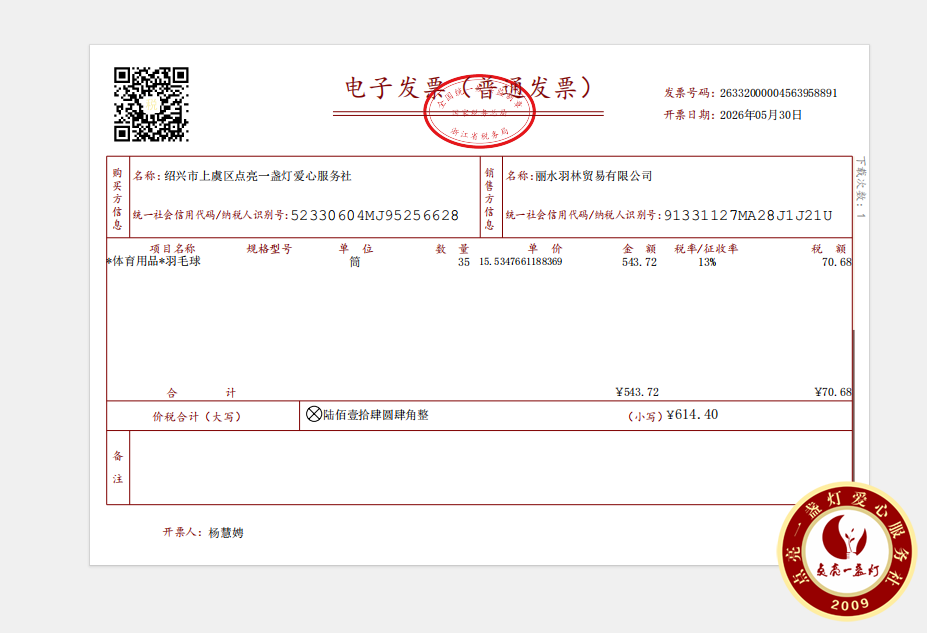Select the issue date 2026年05月30日
This screenshot has height=633, width=927.
760,115
